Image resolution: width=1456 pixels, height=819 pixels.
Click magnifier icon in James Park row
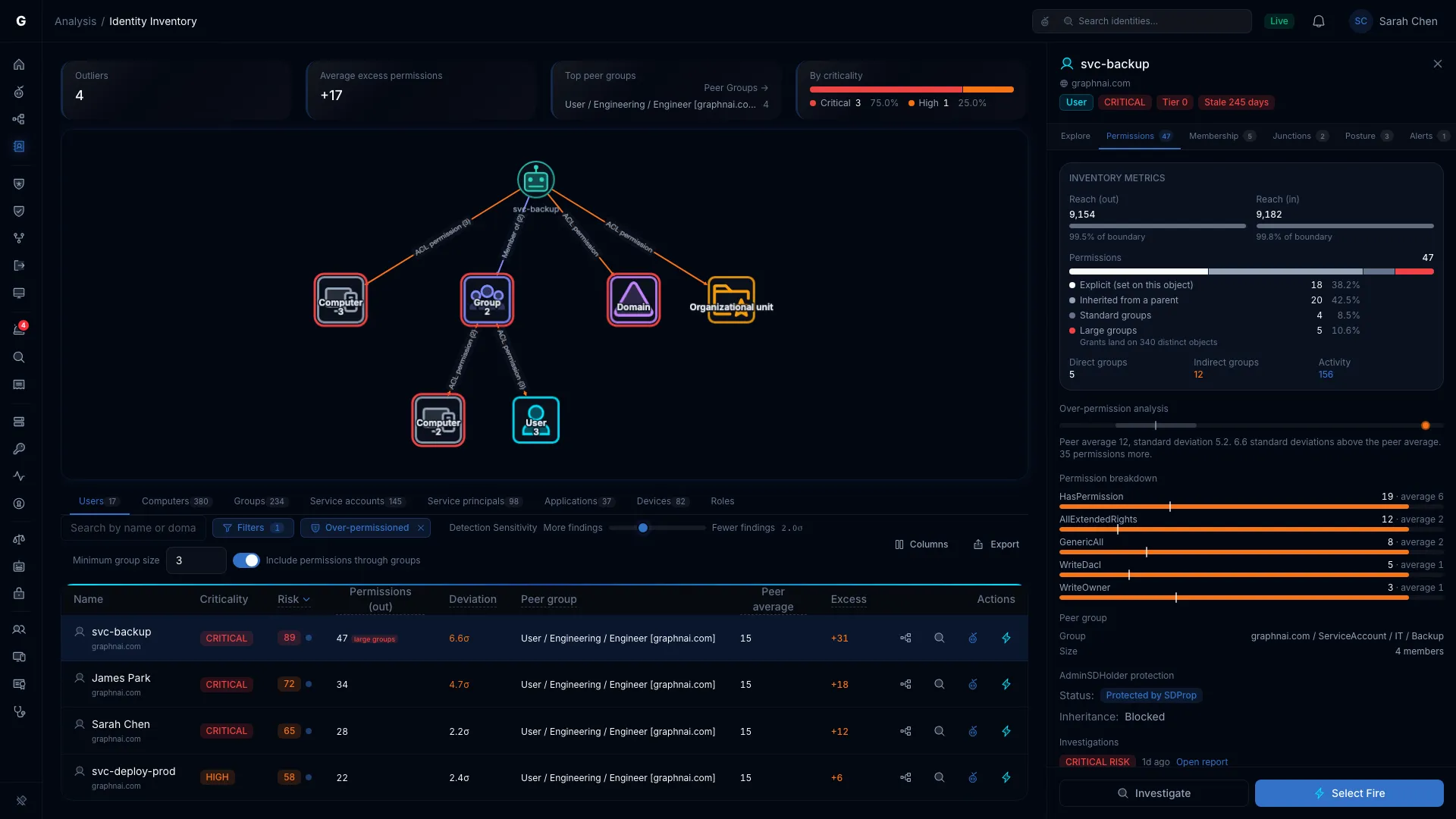tap(940, 685)
